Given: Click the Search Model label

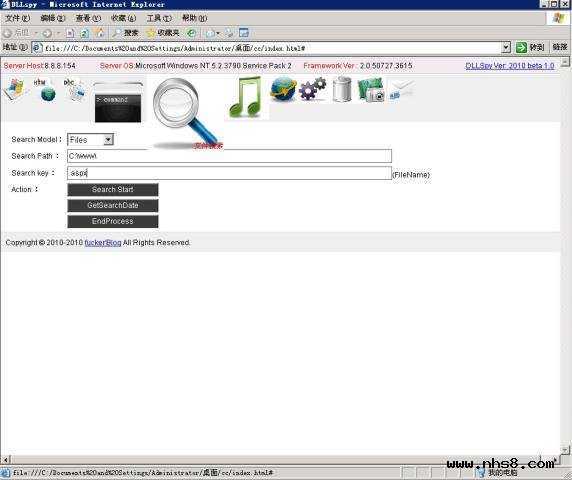Looking at the screenshot, I should click(36, 140).
